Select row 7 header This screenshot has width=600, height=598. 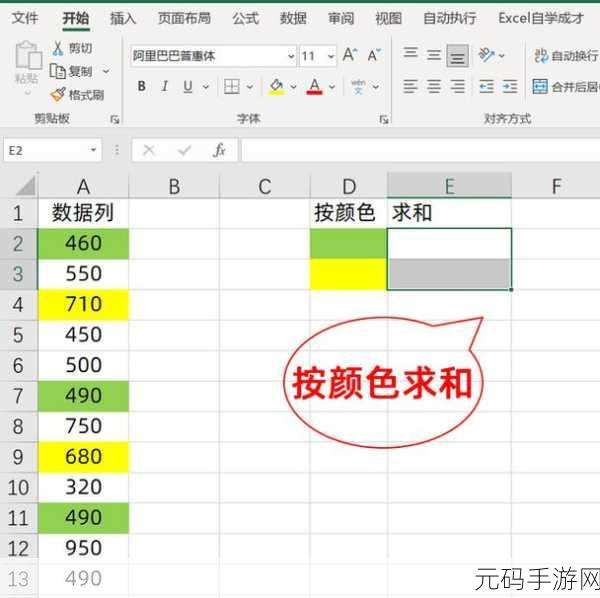[18, 396]
